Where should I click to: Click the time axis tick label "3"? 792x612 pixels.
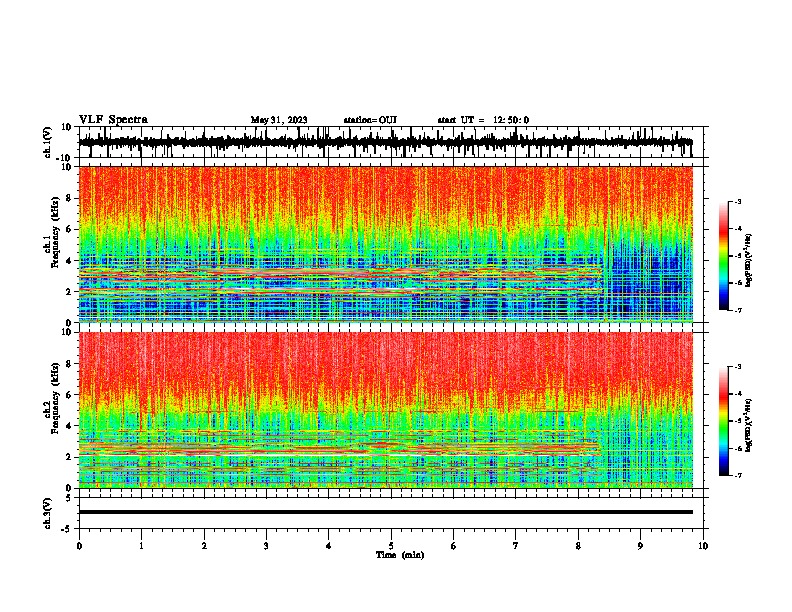[266, 546]
